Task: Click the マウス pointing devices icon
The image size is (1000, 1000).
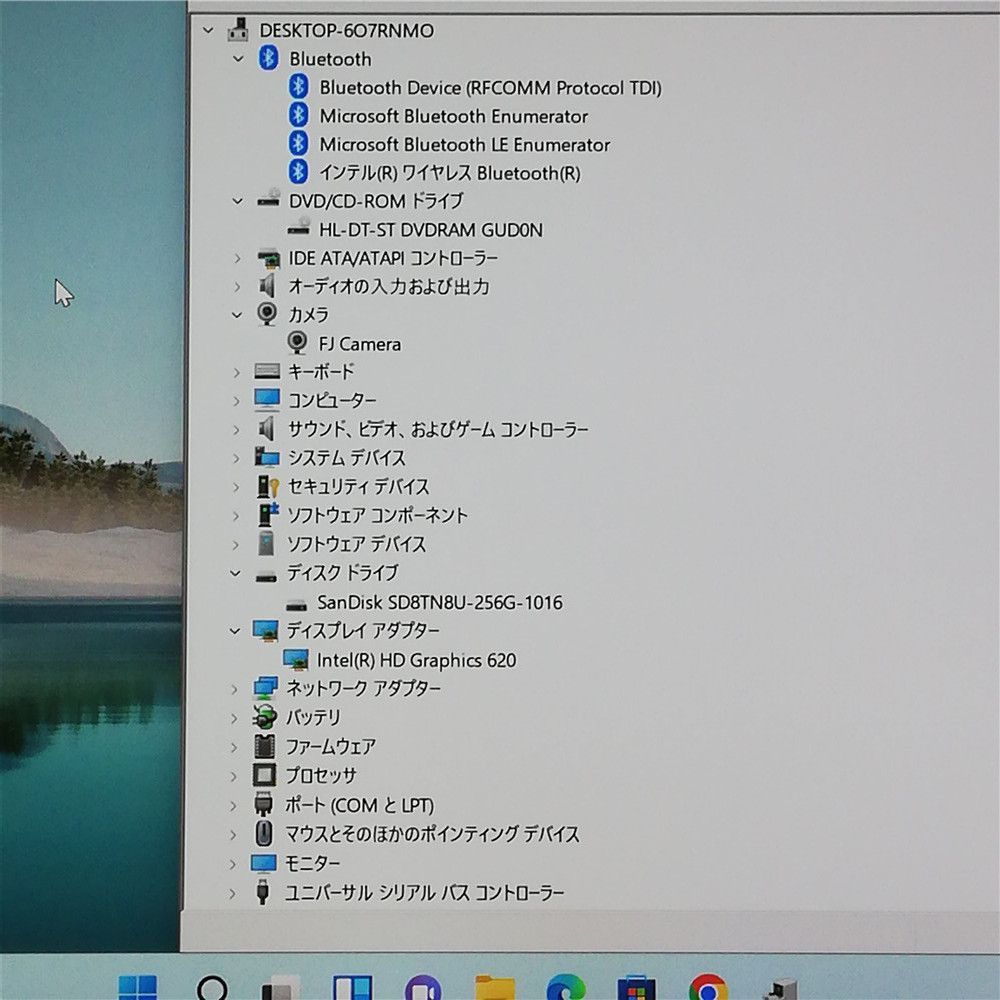Action: [x=265, y=833]
